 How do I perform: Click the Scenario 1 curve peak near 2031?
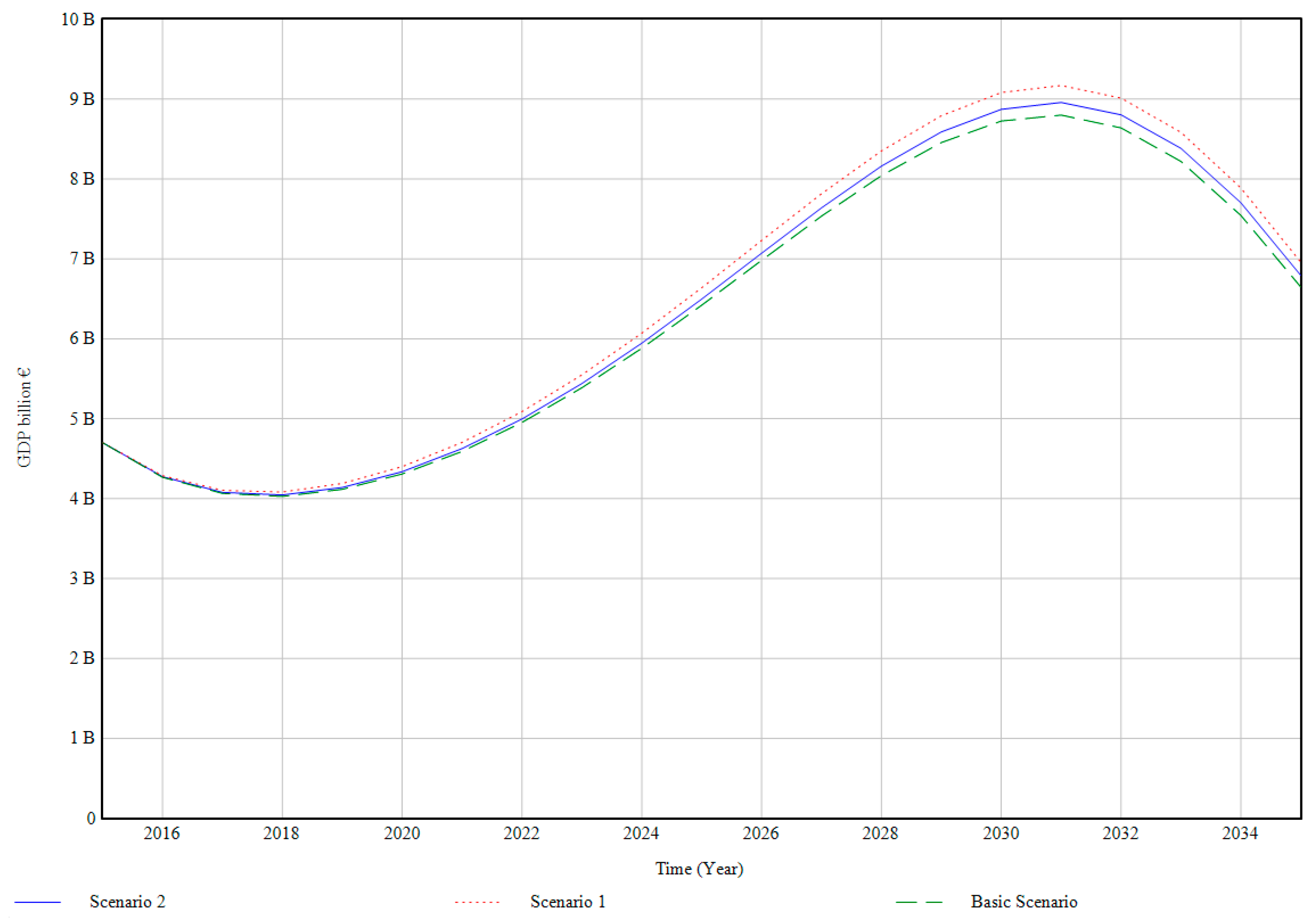(1061, 86)
